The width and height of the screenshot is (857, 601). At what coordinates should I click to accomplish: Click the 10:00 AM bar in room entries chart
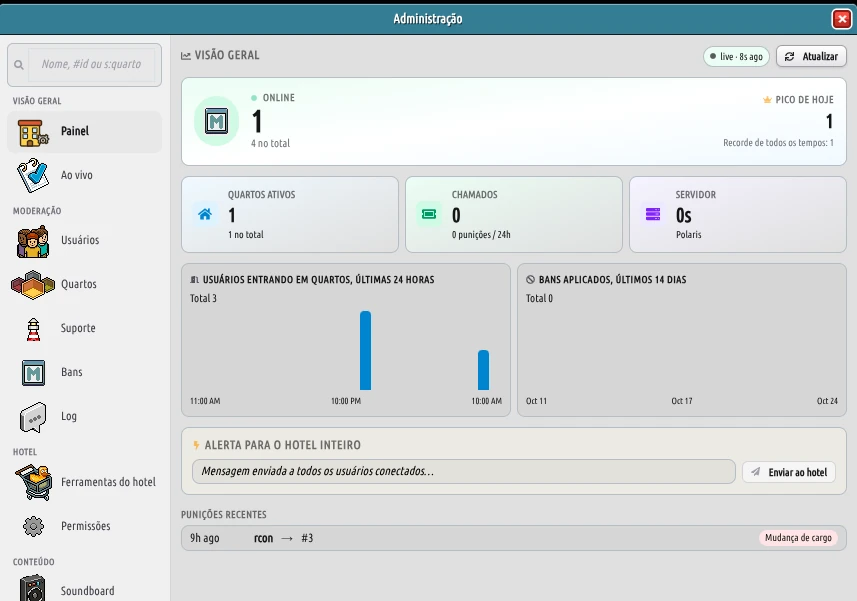484,370
